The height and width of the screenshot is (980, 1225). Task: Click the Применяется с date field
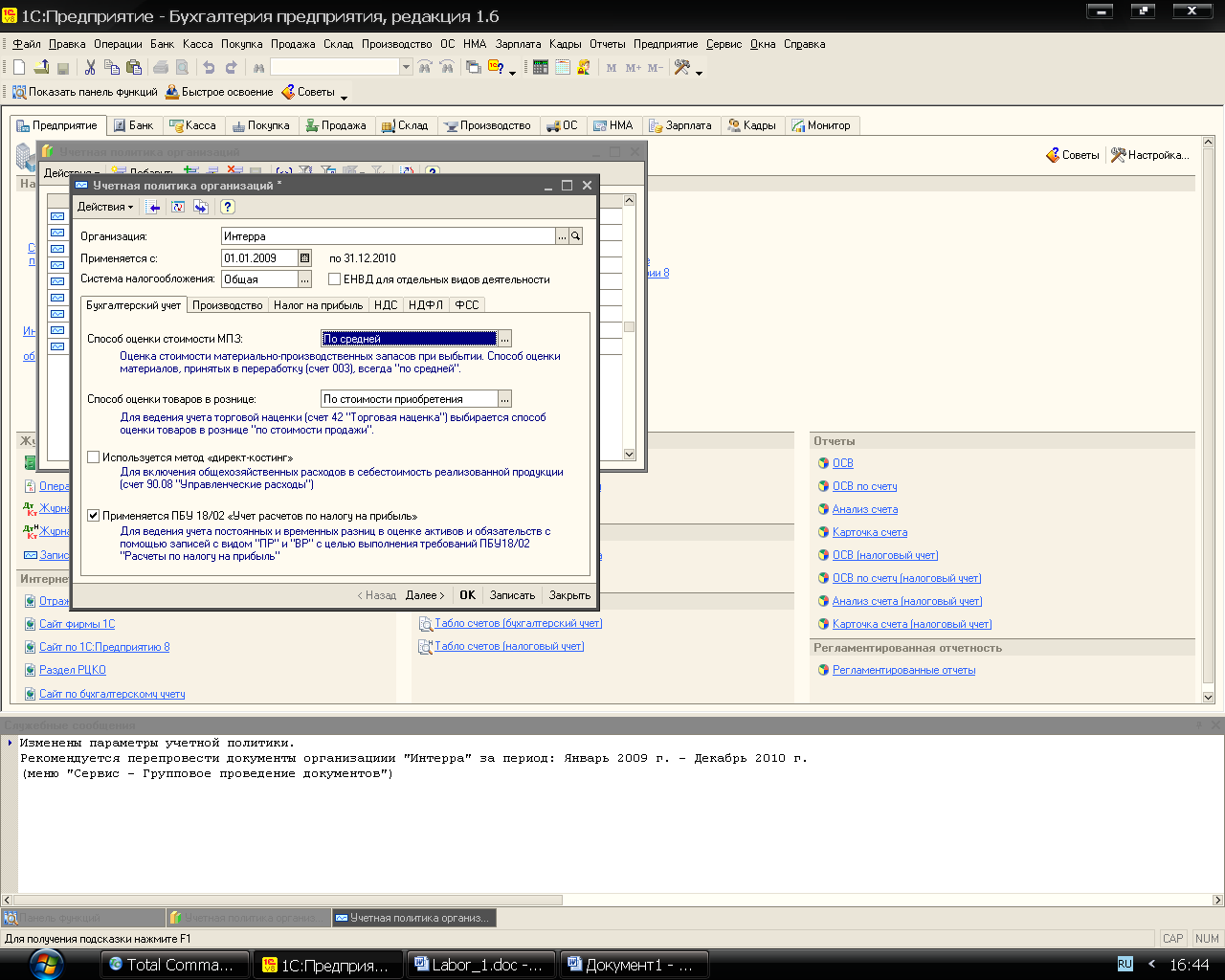click(258, 257)
